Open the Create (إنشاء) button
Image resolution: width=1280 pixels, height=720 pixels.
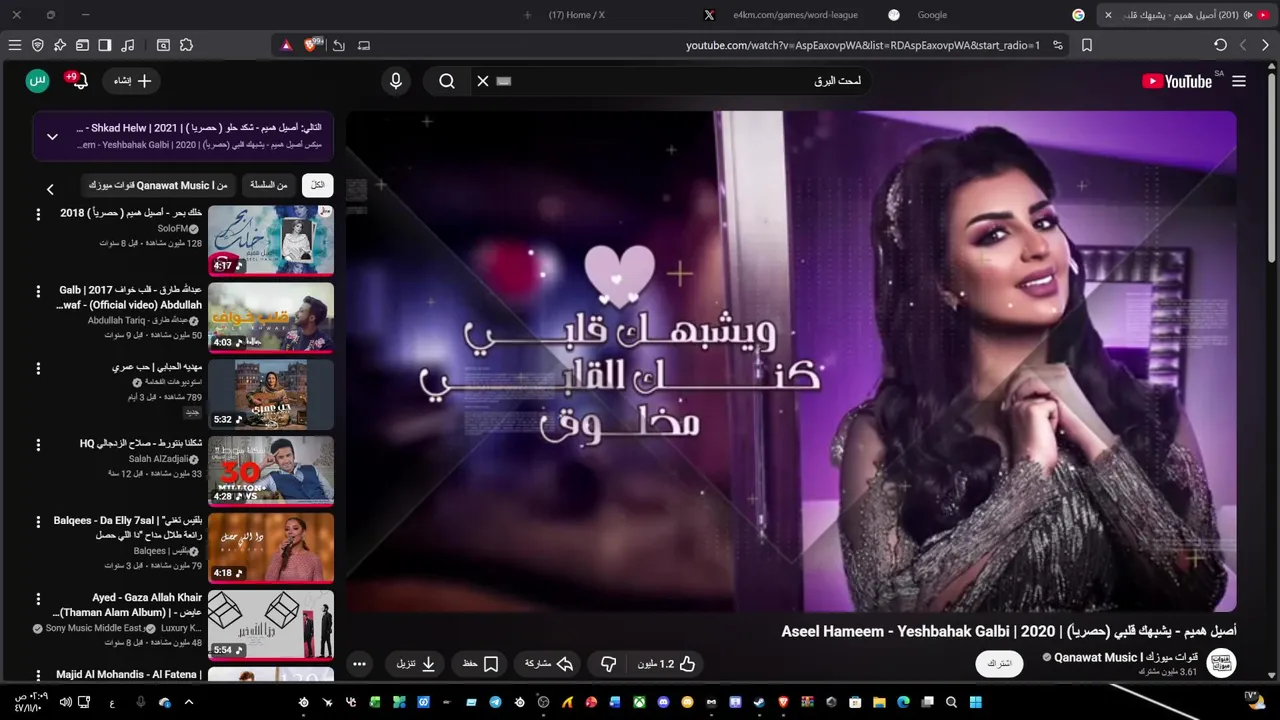tap(131, 81)
